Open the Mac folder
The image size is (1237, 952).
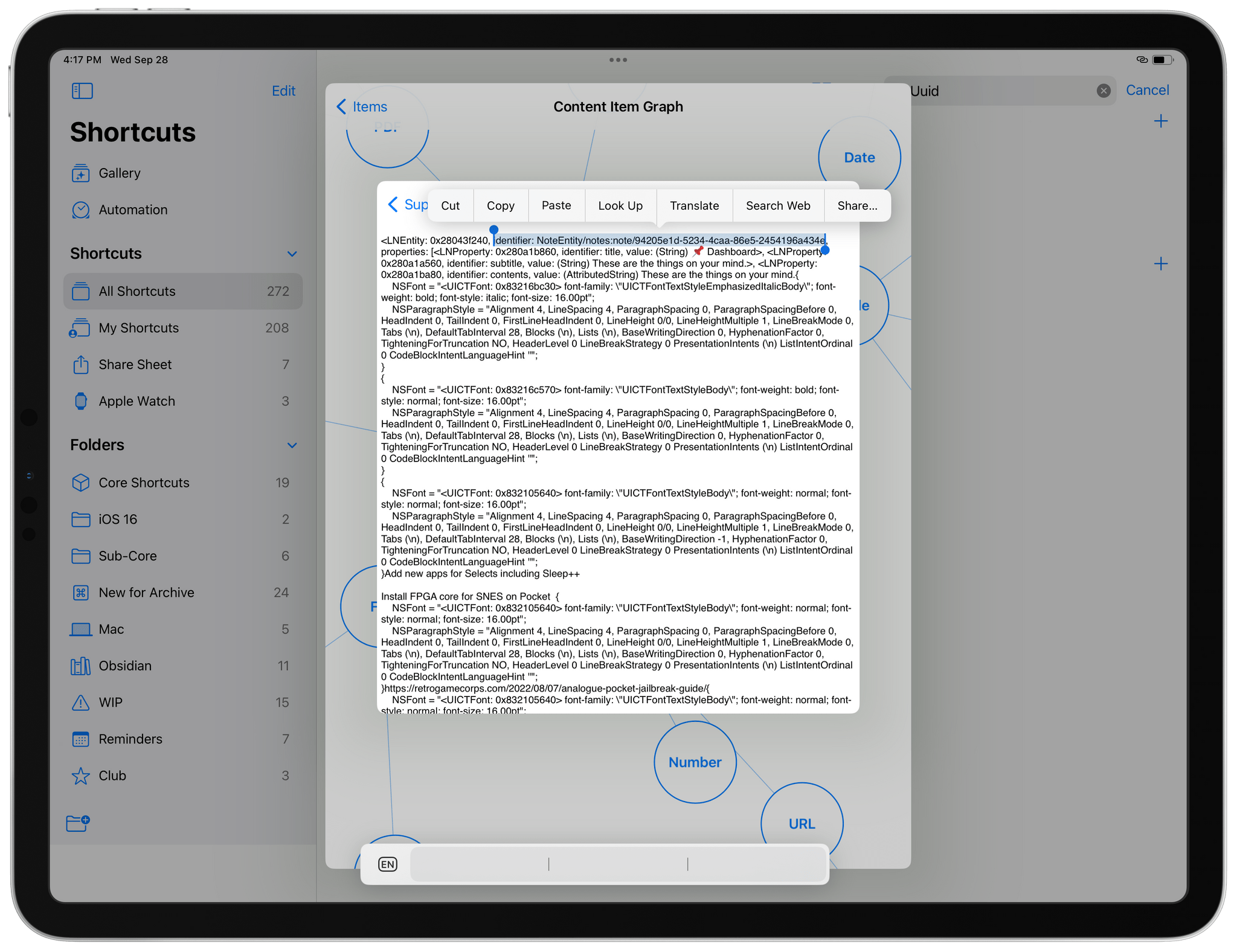click(182, 629)
